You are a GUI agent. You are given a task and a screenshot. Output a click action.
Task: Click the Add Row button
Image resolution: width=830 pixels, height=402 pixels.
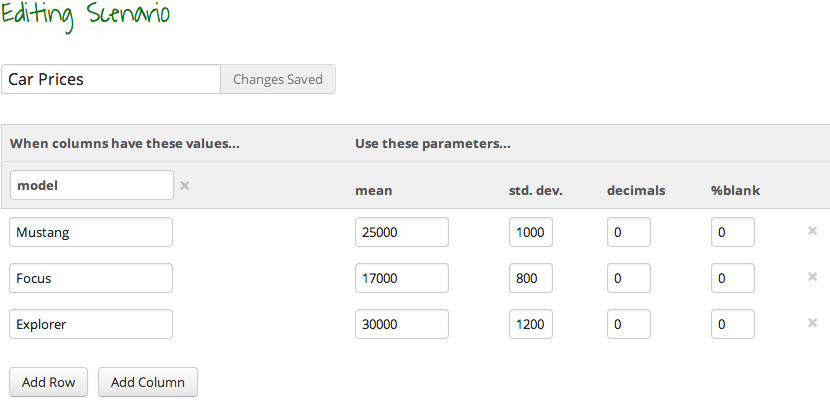(49, 382)
